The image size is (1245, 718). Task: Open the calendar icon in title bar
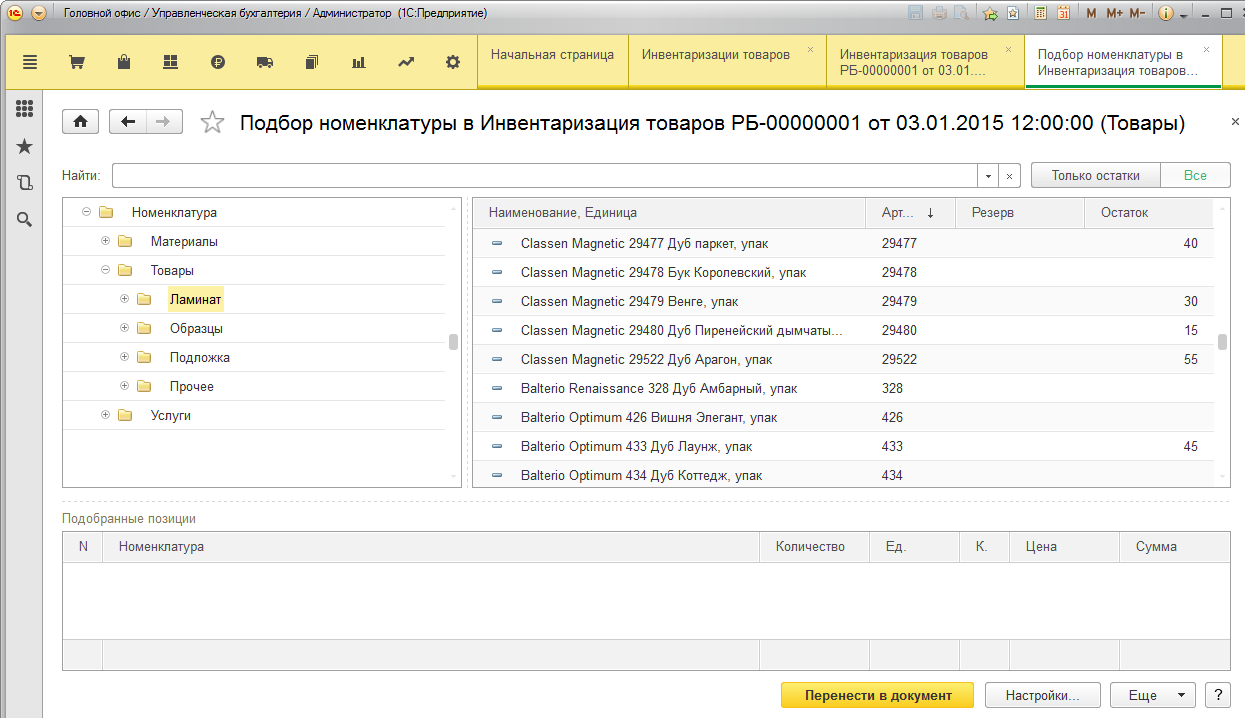(1063, 14)
